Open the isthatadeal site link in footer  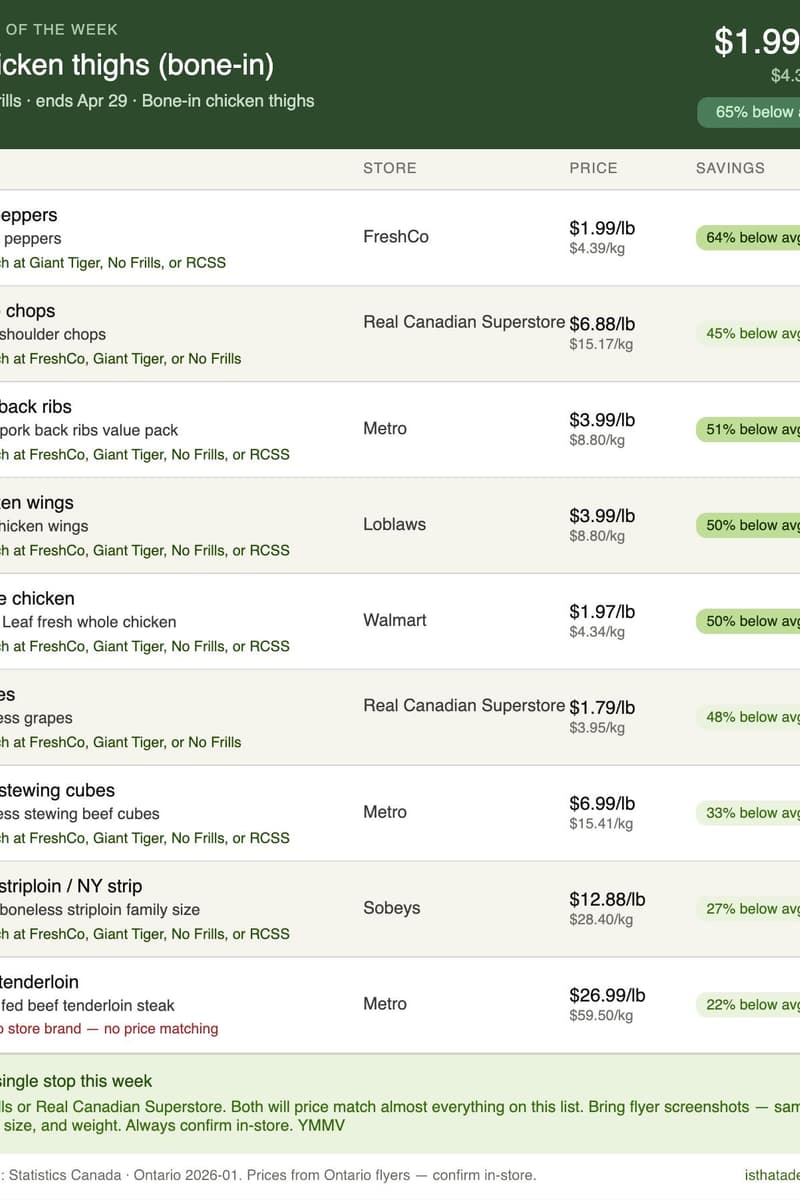point(772,1175)
